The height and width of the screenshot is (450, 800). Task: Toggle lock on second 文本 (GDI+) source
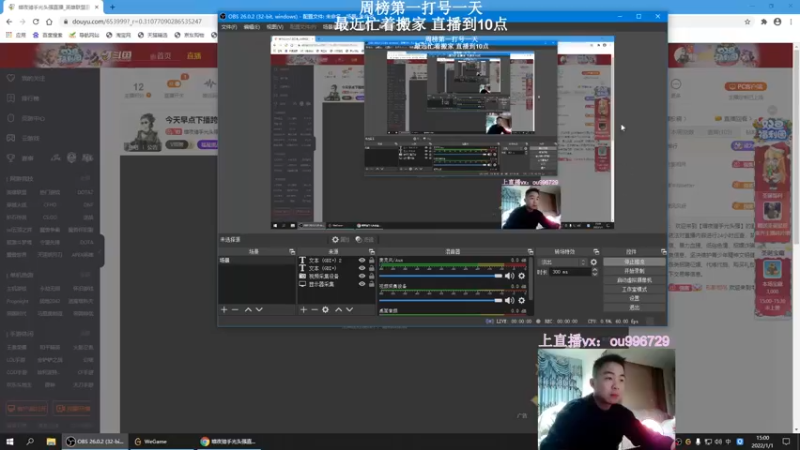tap(371, 268)
